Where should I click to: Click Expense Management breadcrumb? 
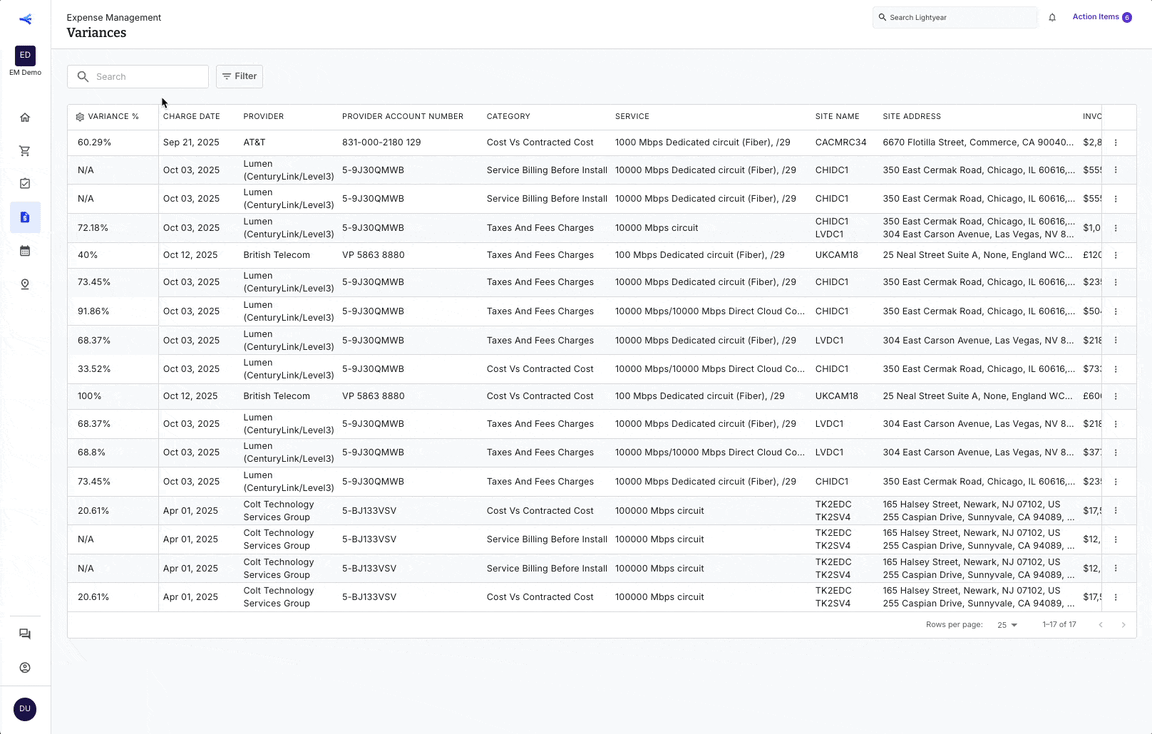(x=114, y=18)
